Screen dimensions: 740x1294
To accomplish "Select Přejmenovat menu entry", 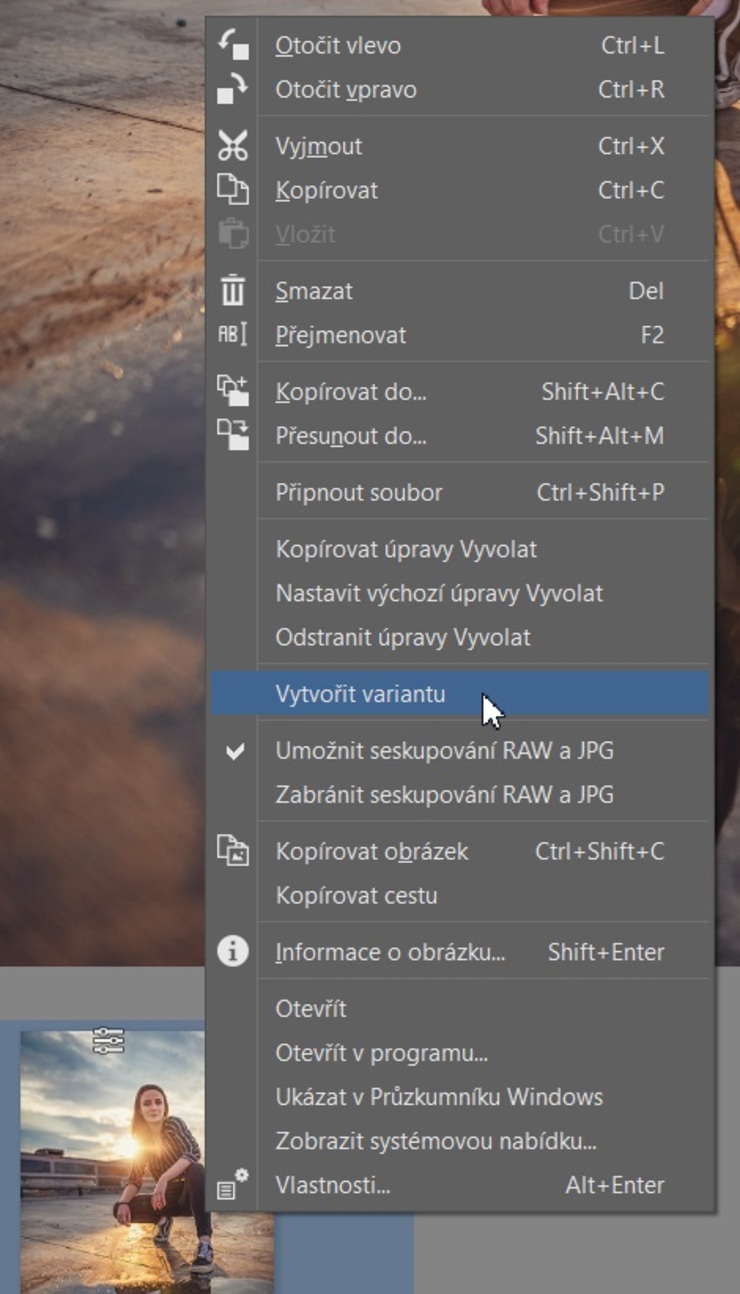I will point(460,335).
